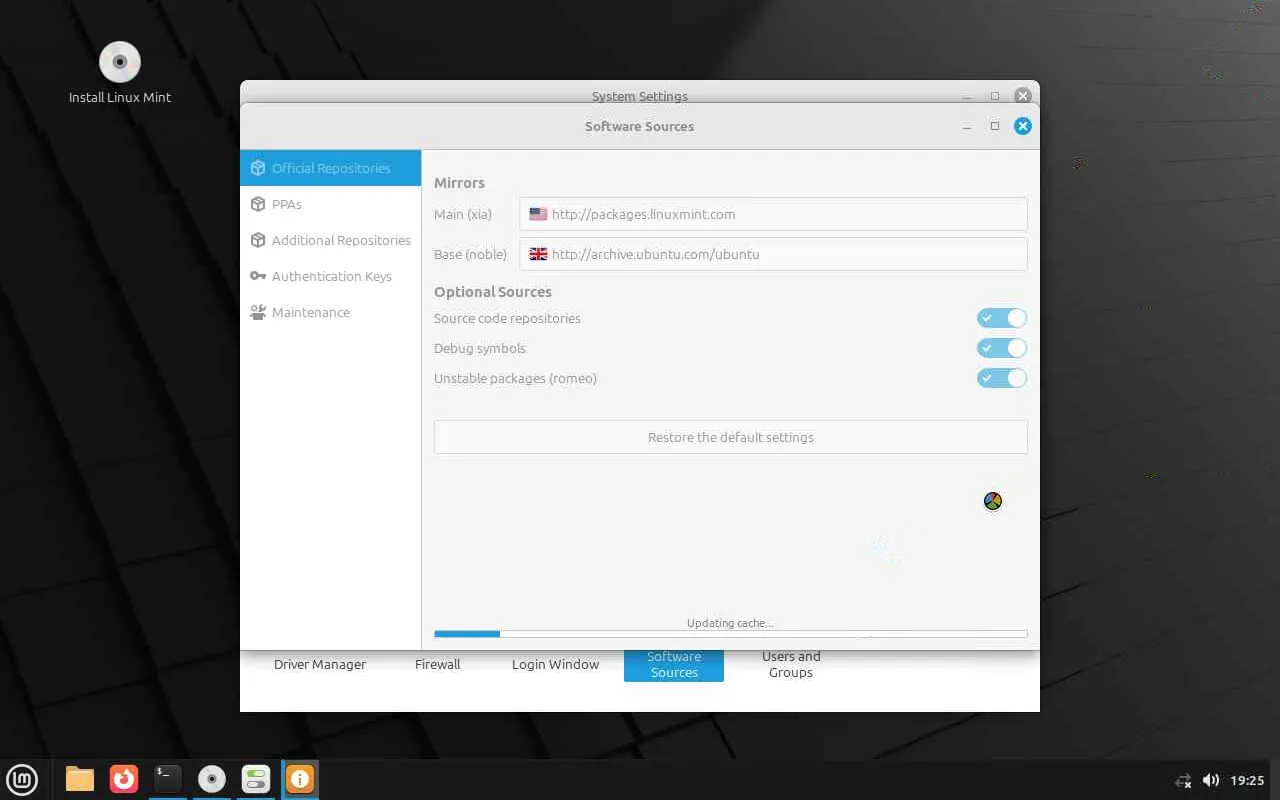Open the Linux Mint start menu
This screenshot has width=1280, height=800.
click(22, 779)
